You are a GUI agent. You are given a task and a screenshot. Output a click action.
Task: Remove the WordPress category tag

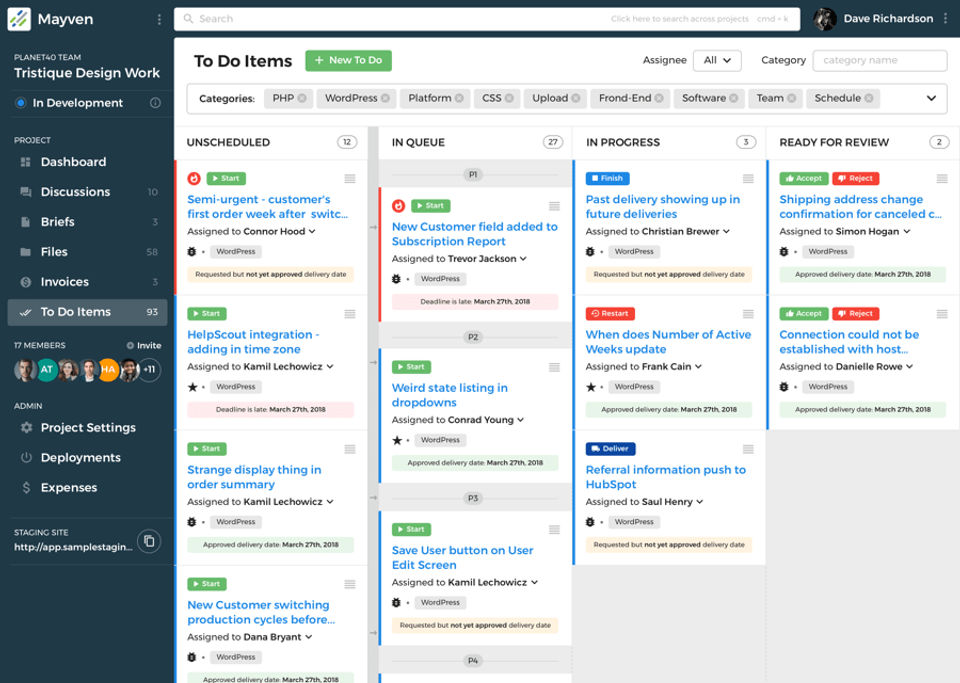tap(385, 99)
